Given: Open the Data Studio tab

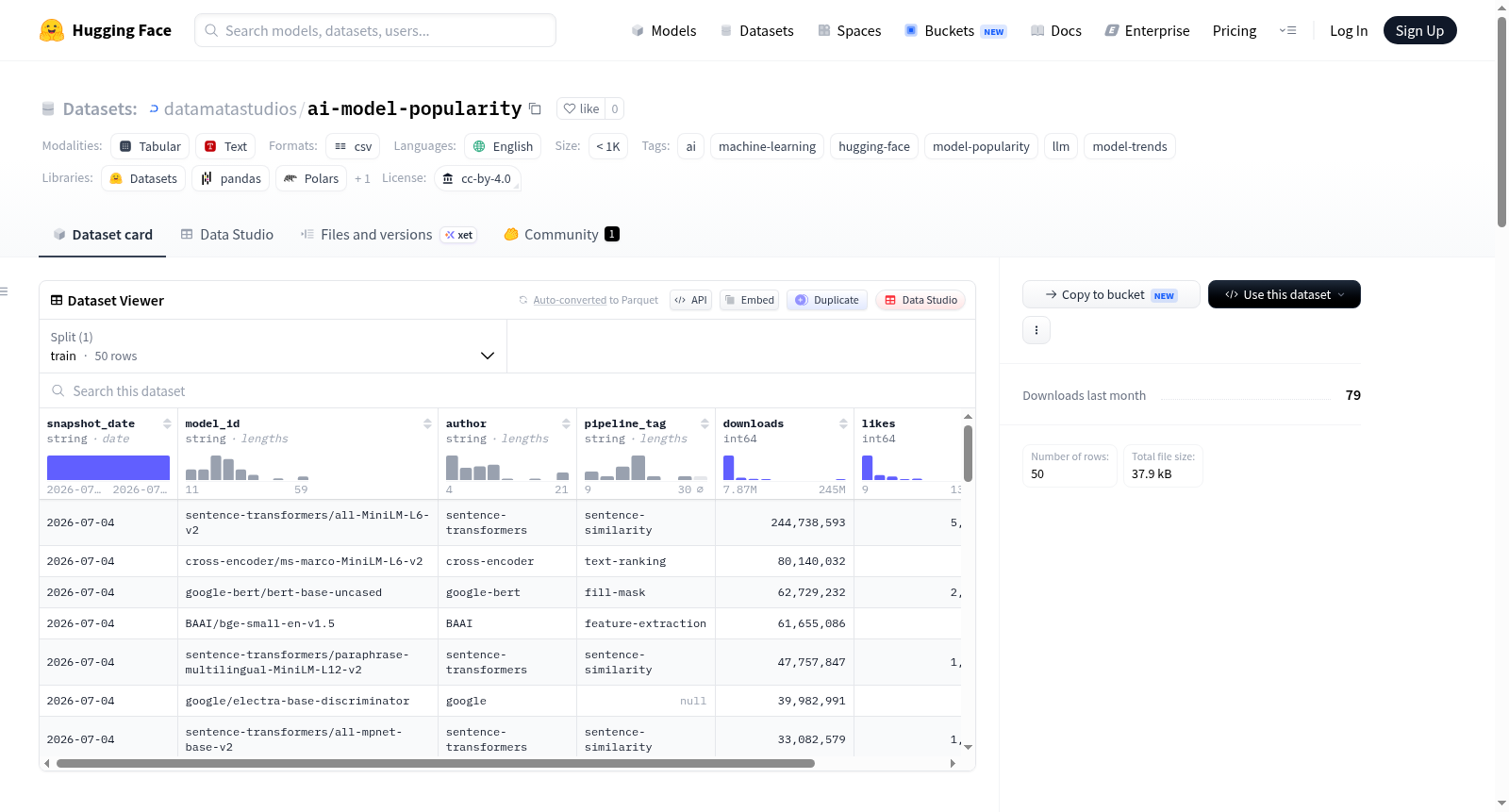Looking at the screenshot, I should pos(226,235).
